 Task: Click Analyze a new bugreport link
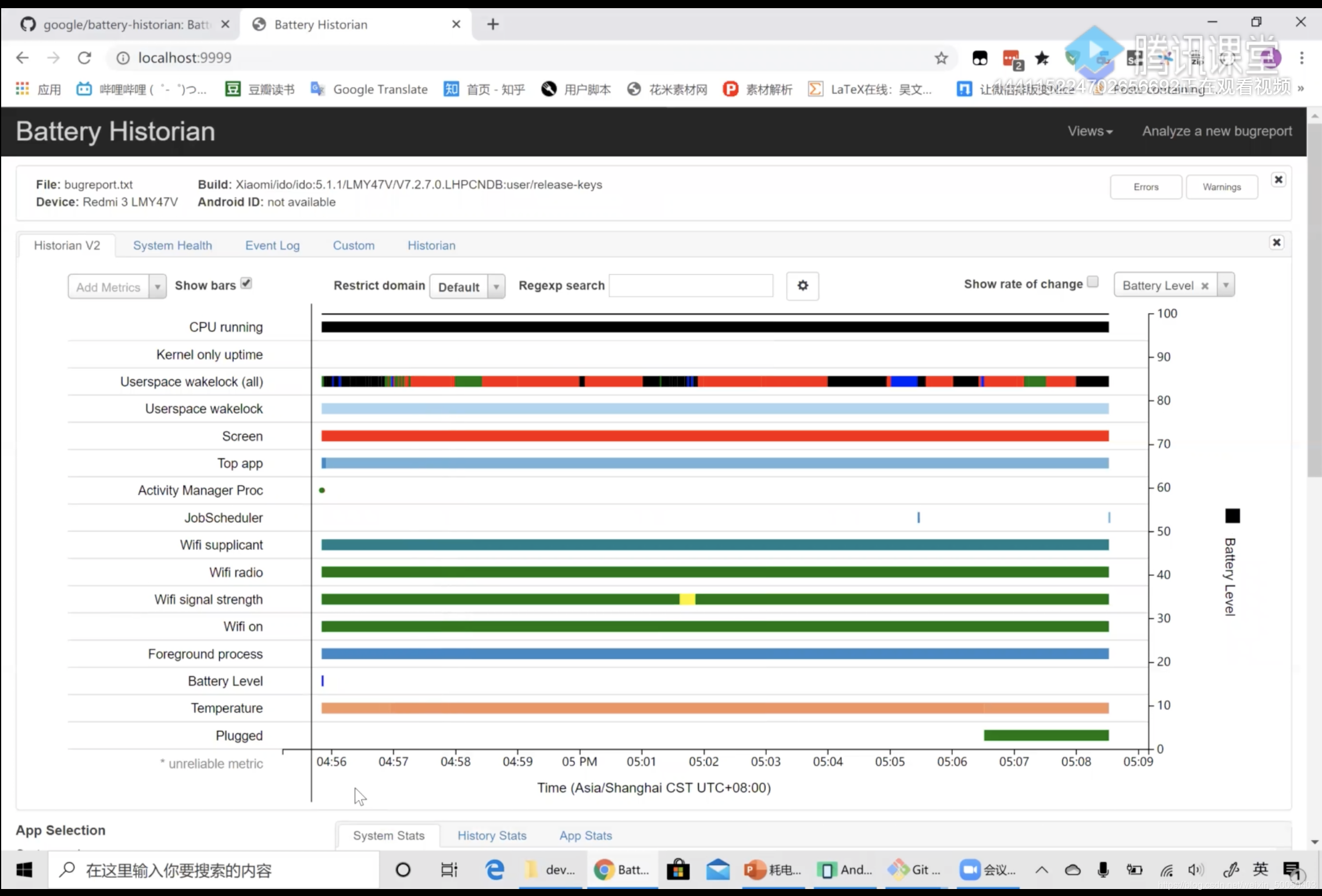point(1216,131)
